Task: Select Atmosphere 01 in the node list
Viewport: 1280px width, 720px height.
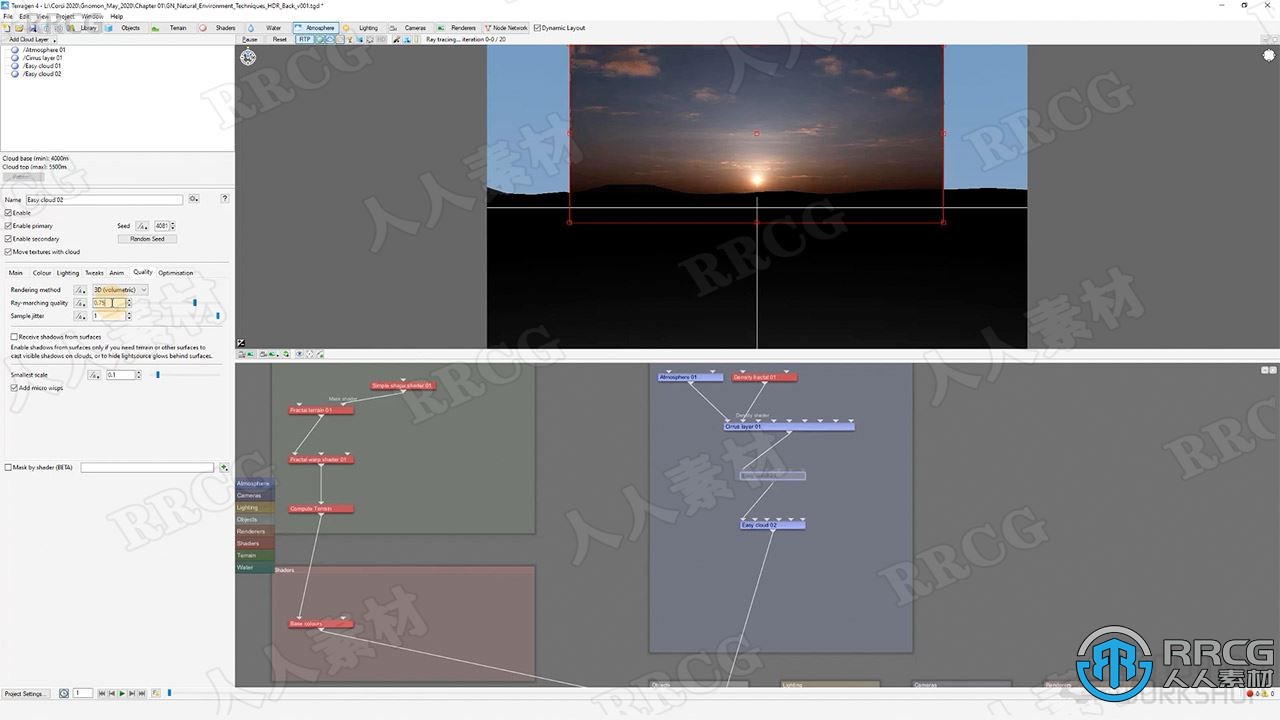Action: point(44,50)
